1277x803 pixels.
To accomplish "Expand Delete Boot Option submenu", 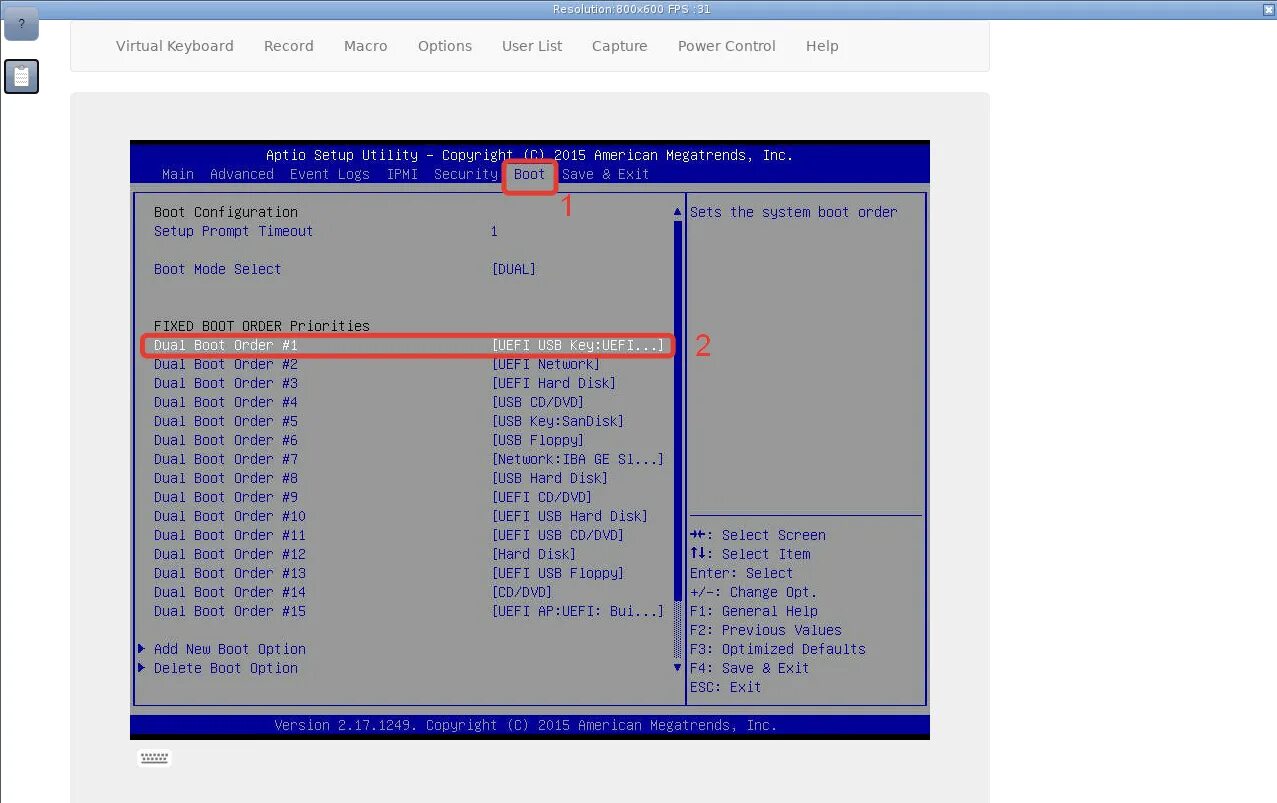I will [x=218, y=668].
